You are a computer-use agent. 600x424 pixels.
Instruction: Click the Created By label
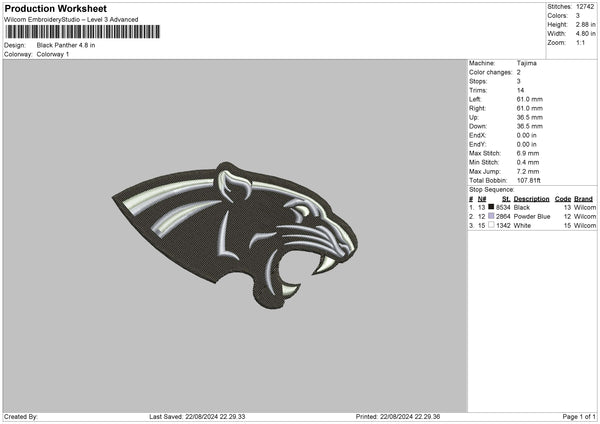(21, 417)
